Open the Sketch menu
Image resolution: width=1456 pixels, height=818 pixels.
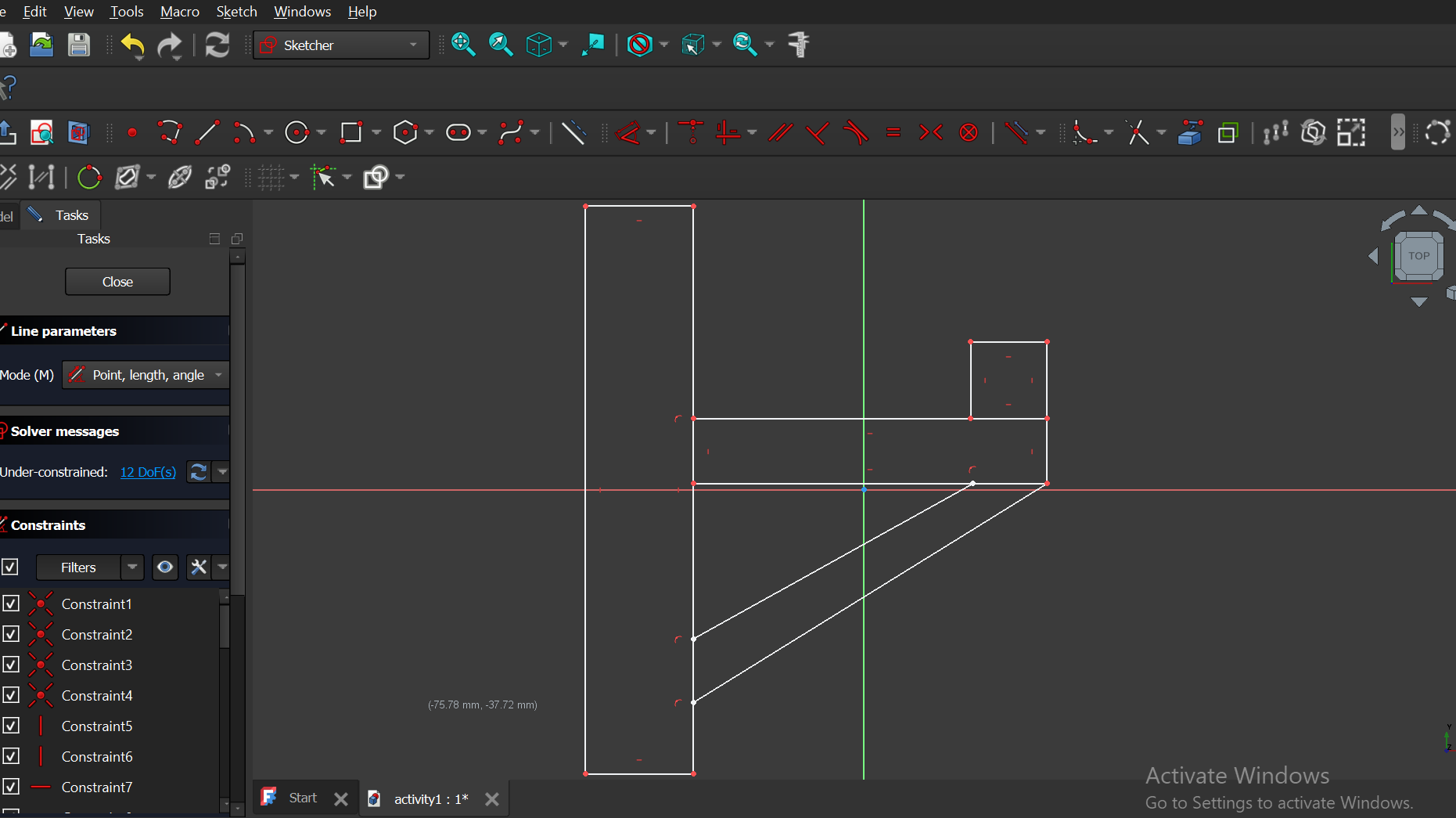236,12
